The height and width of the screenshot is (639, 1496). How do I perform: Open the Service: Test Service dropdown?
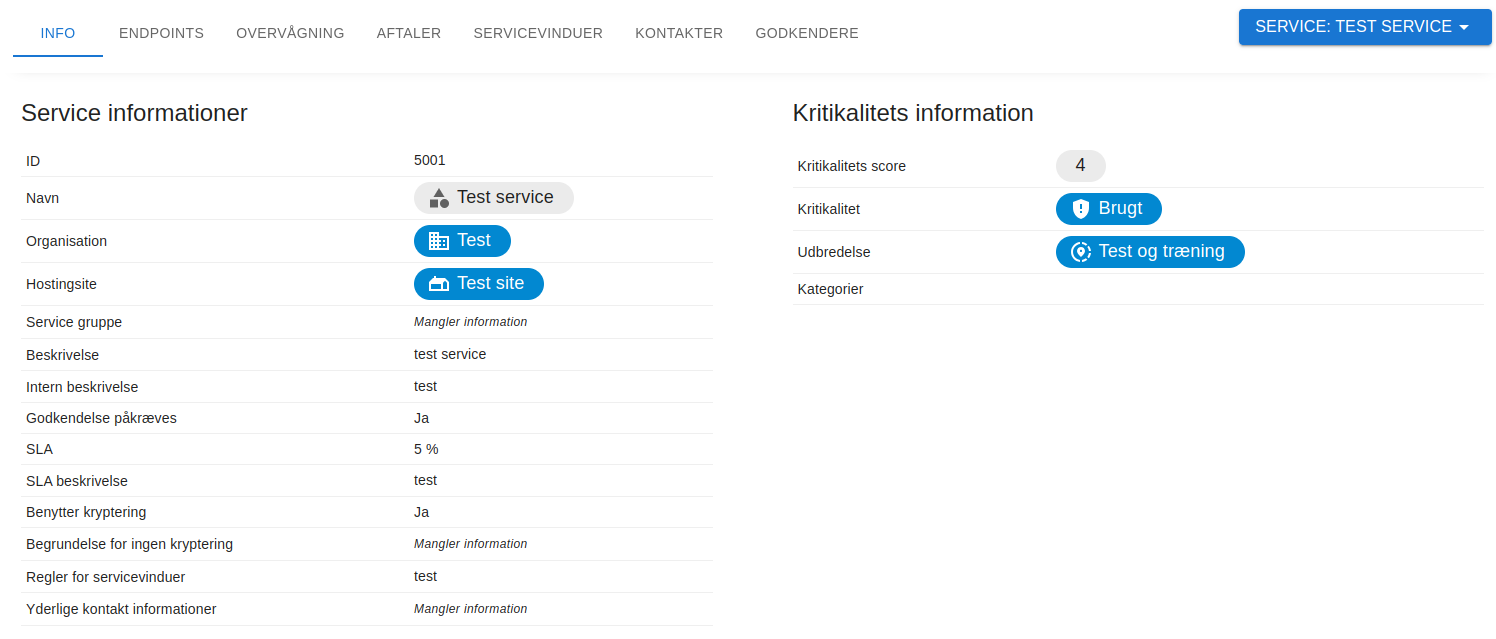(x=1352, y=27)
